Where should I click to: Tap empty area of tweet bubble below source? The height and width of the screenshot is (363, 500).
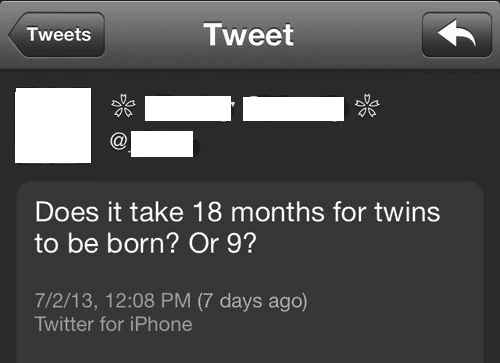tap(250, 348)
